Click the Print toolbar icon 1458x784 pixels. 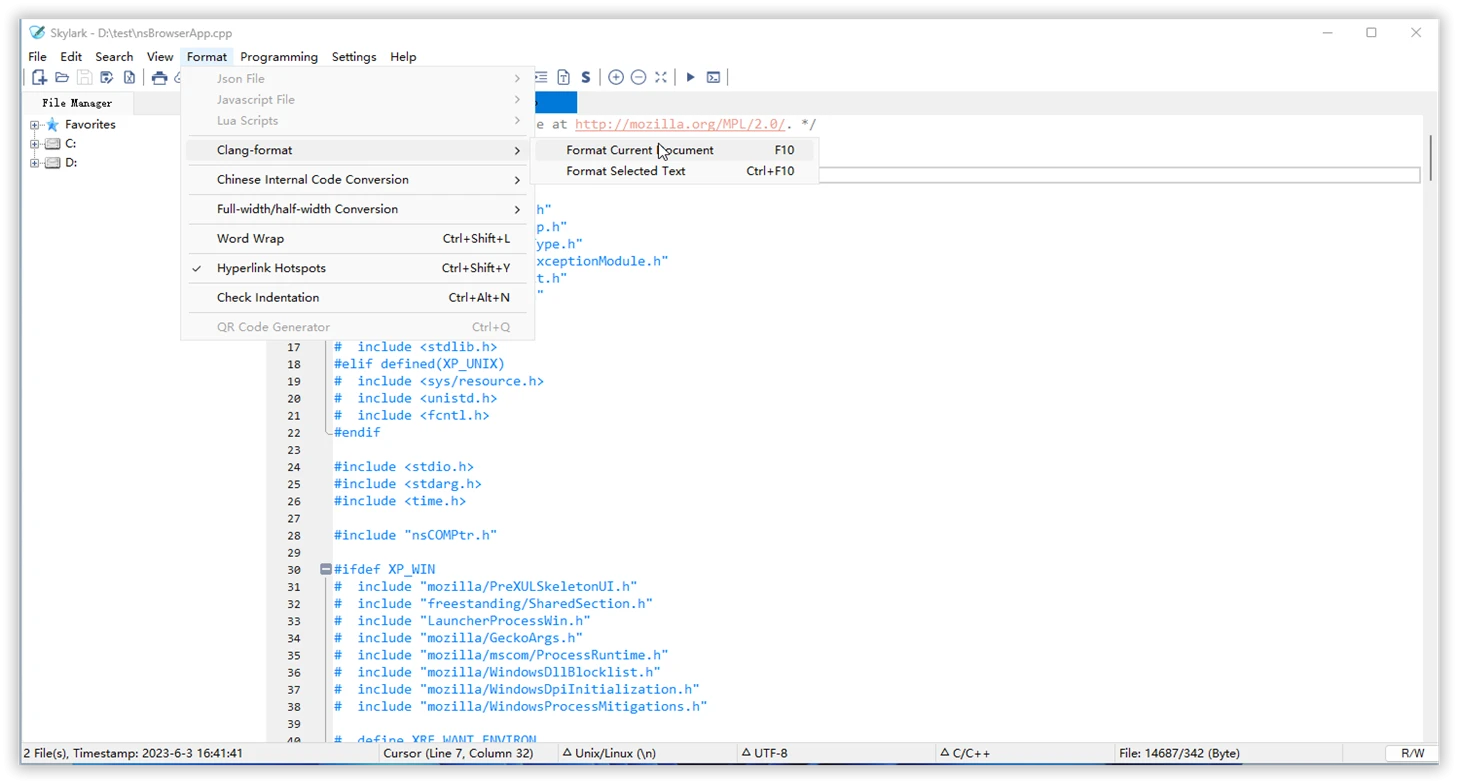coord(159,77)
